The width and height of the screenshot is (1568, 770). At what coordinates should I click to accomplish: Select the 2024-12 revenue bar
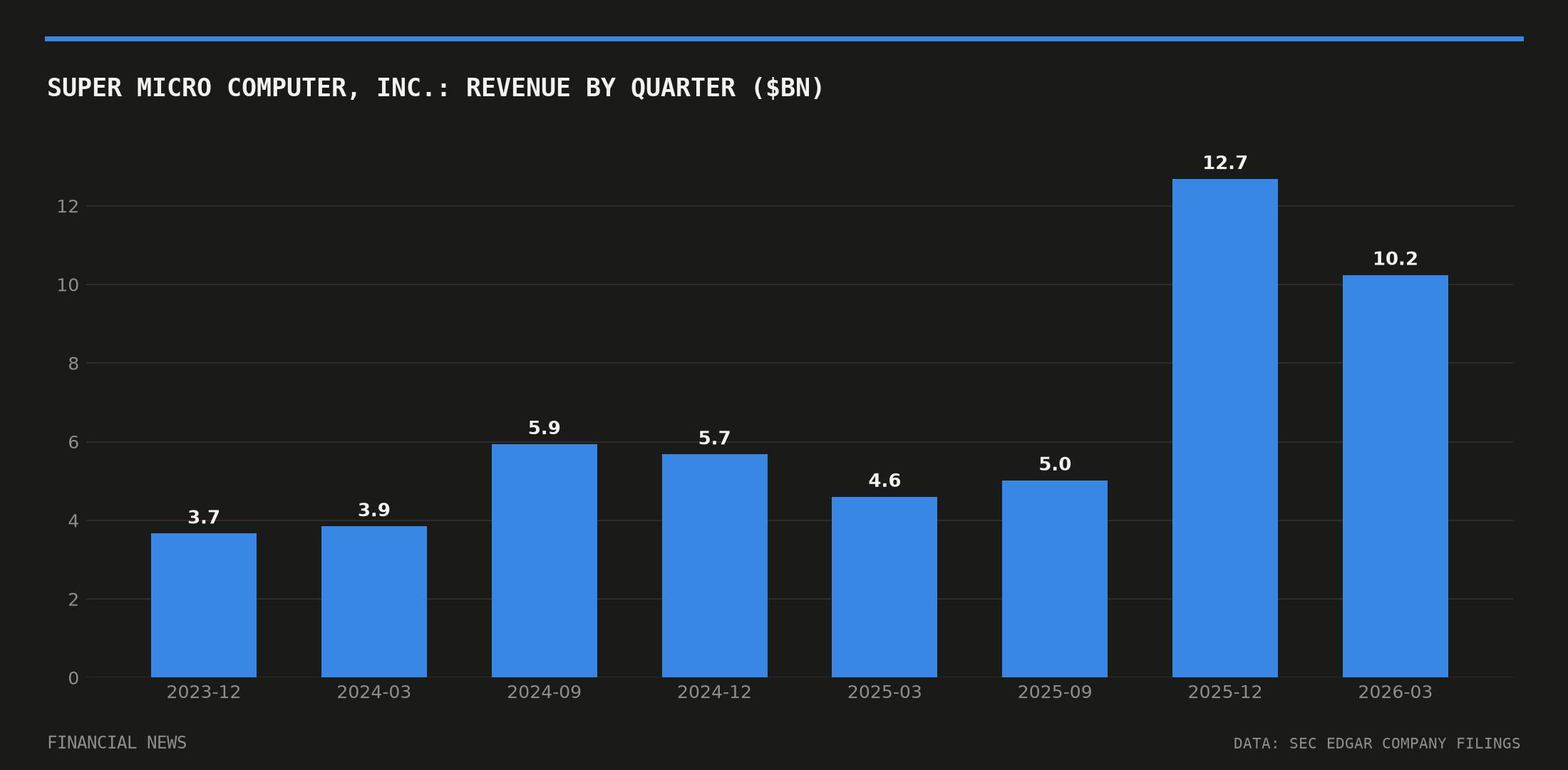point(715,565)
